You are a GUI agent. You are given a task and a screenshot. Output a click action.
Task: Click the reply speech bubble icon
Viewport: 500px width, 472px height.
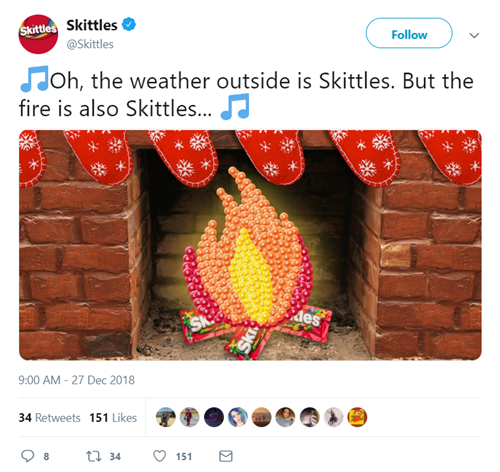coord(27,456)
